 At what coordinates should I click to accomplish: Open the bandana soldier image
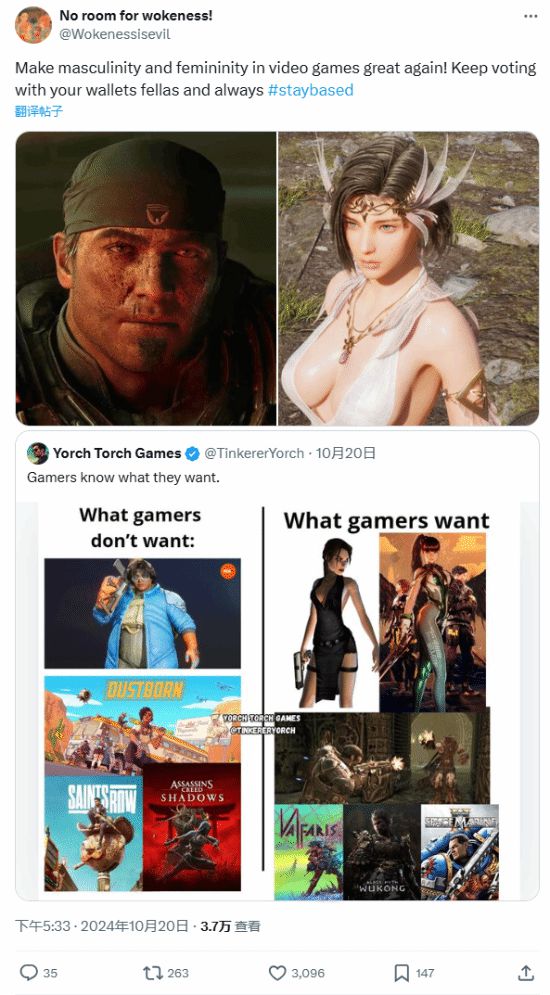pos(146,279)
